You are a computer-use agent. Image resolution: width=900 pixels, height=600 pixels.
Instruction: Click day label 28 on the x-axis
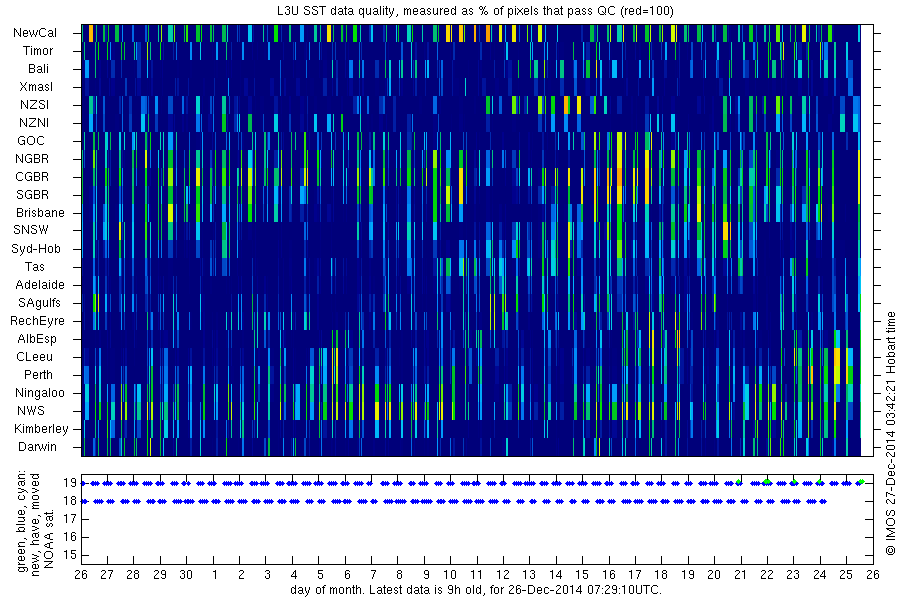pos(133,575)
